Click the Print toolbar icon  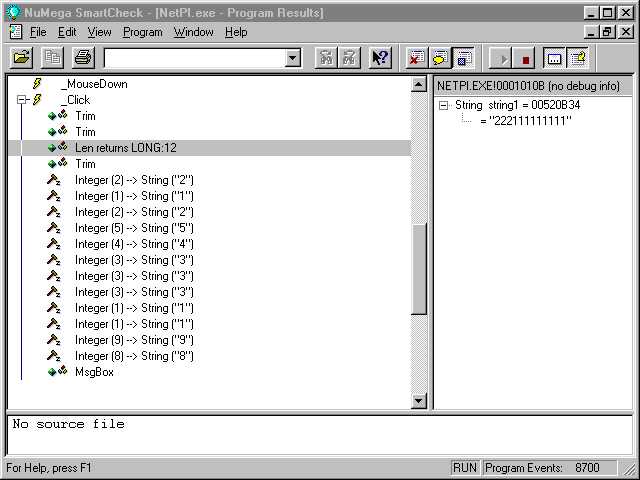pyautogui.click(x=84, y=58)
